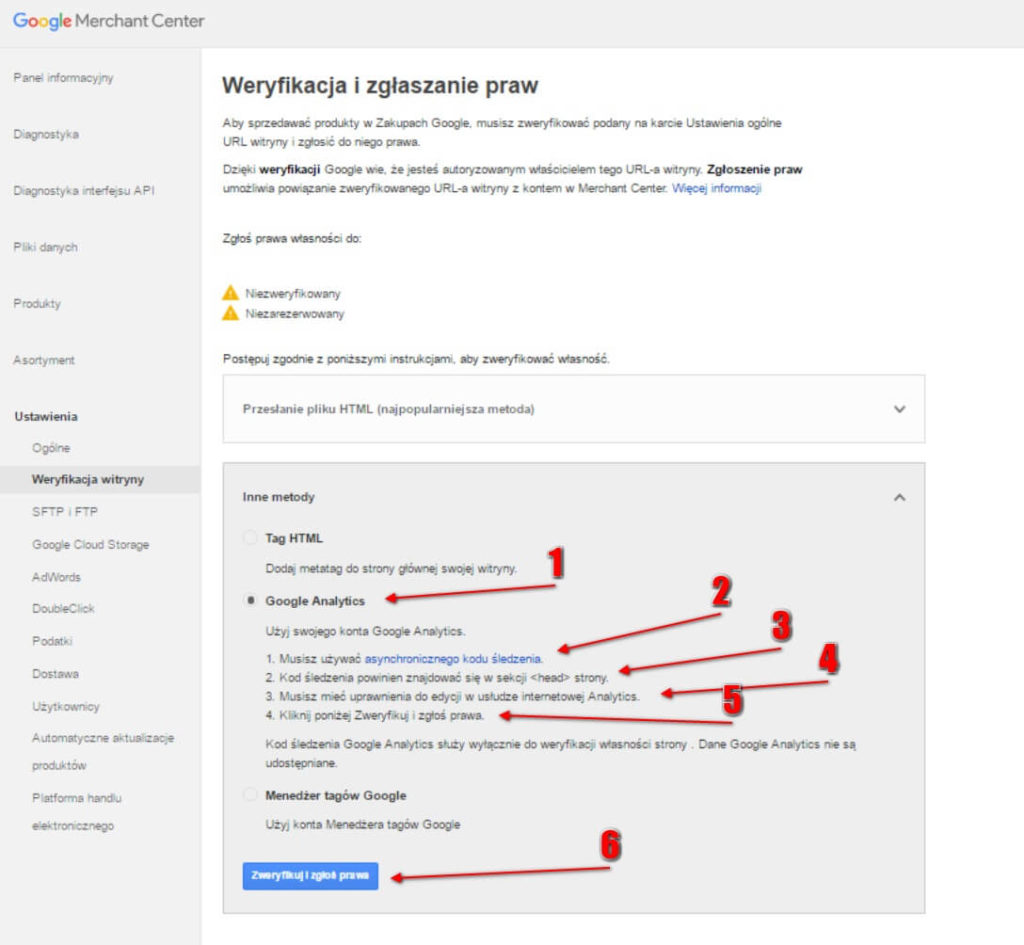Open Asortyment in the sidebar
The height and width of the screenshot is (945, 1024).
(x=44, y=360)
